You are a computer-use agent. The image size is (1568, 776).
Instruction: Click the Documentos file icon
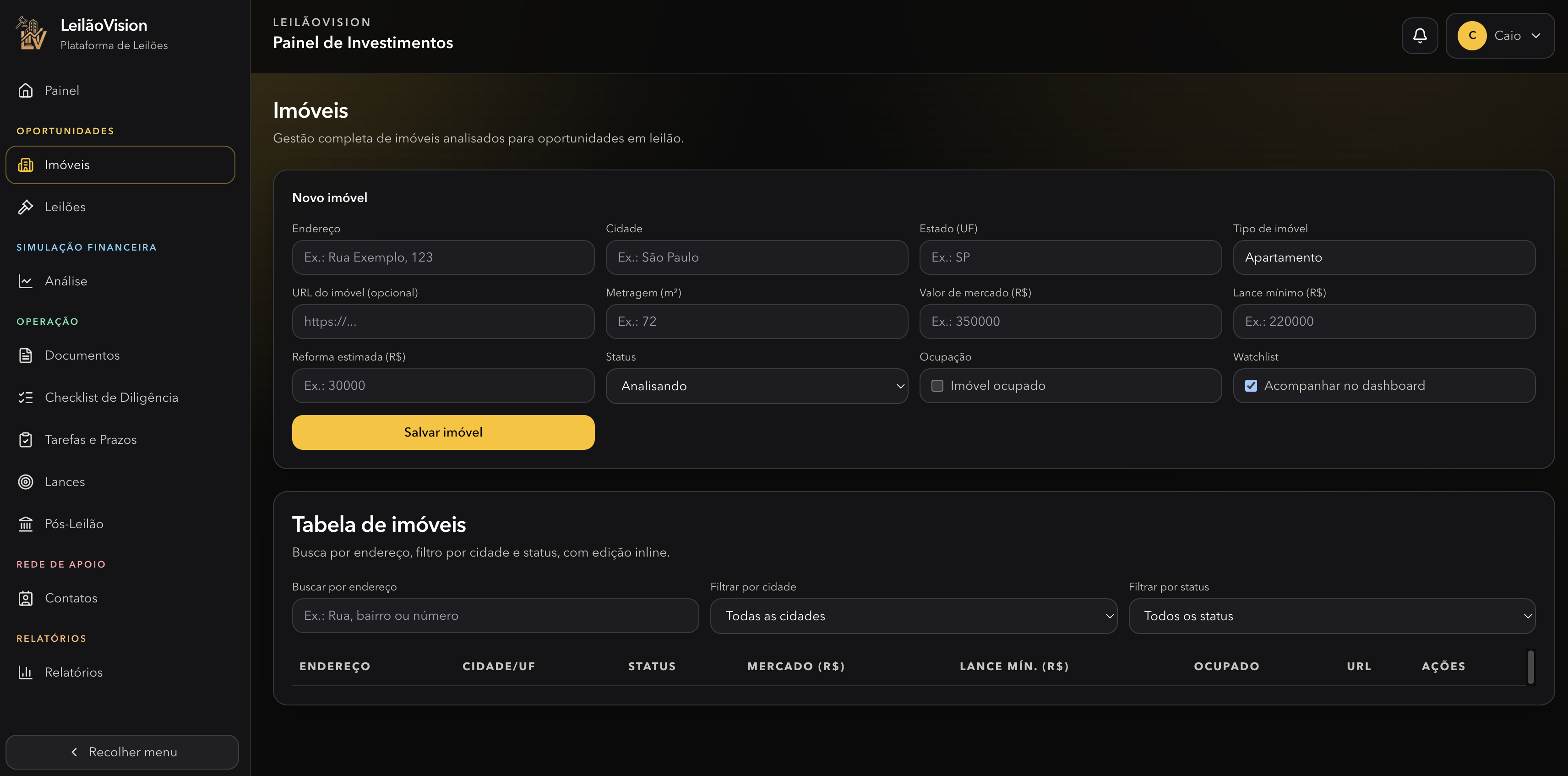(26, 355)
